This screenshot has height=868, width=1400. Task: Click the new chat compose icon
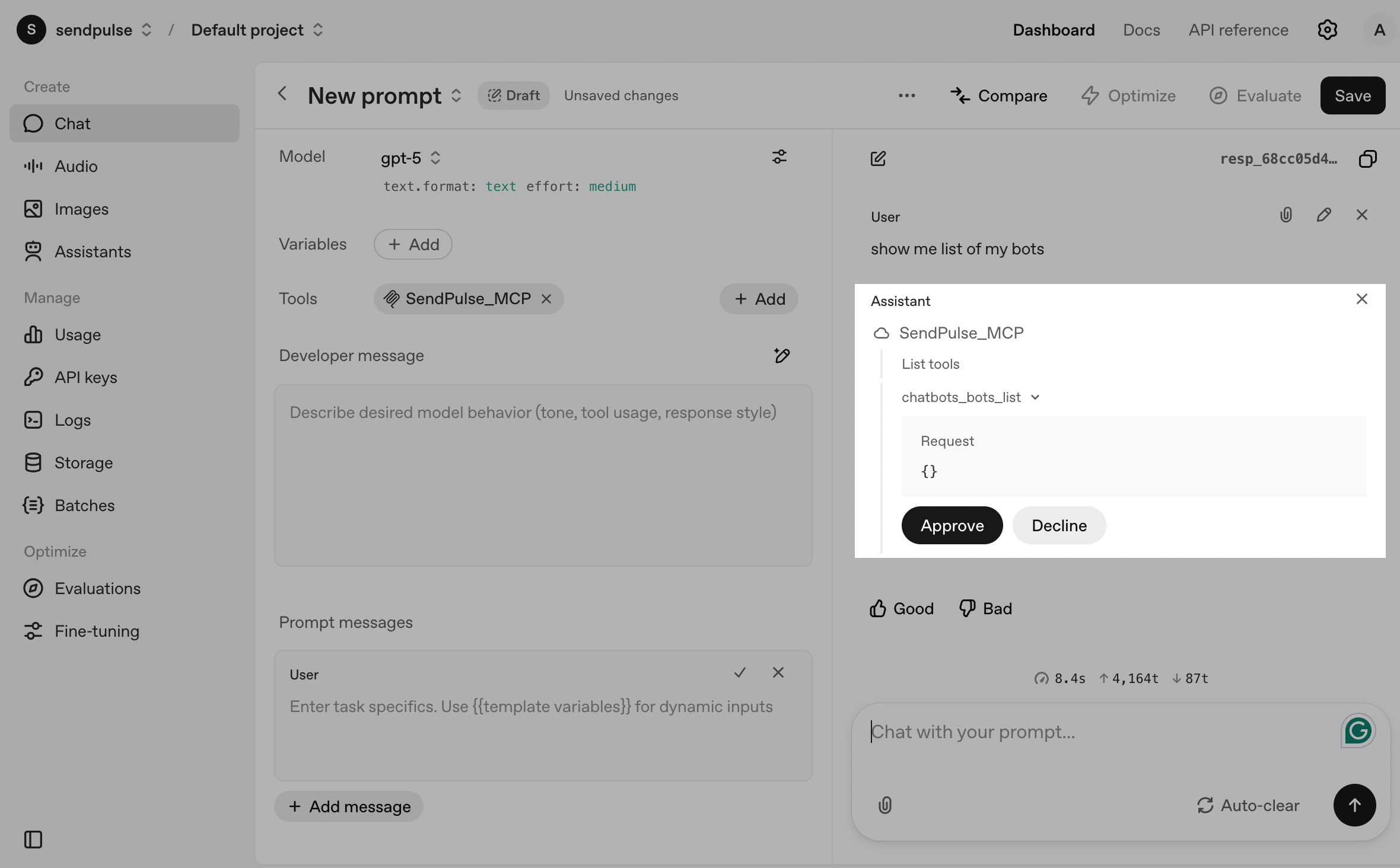[x=878, y=159]
